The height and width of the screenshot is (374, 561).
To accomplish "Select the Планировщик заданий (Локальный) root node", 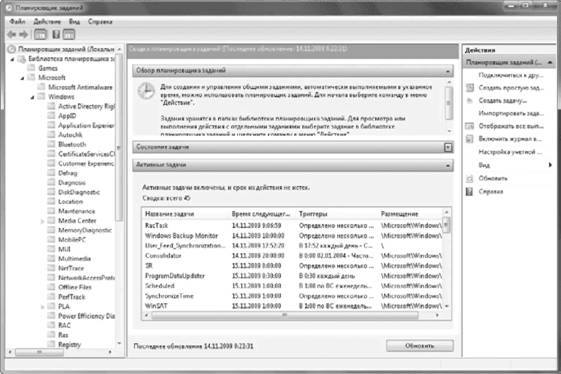I will pos(65,49).
